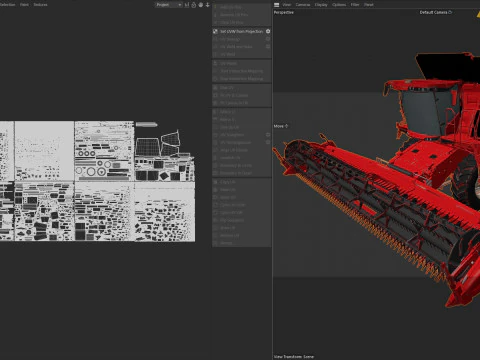The width and height of the screenshot is (480, 360).
Task: Click the round gear-like icon near Project dropdown
Action: [201, 5]
